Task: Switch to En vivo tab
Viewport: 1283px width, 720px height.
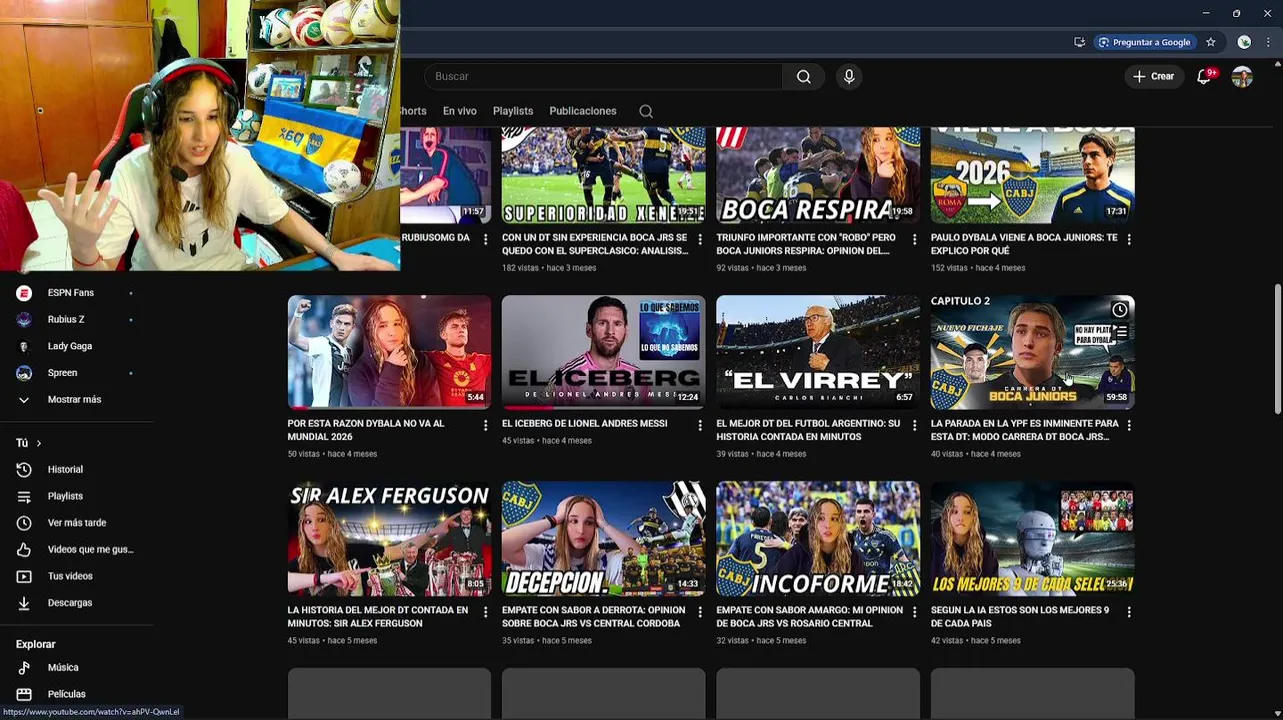Action: click(460, 111)
